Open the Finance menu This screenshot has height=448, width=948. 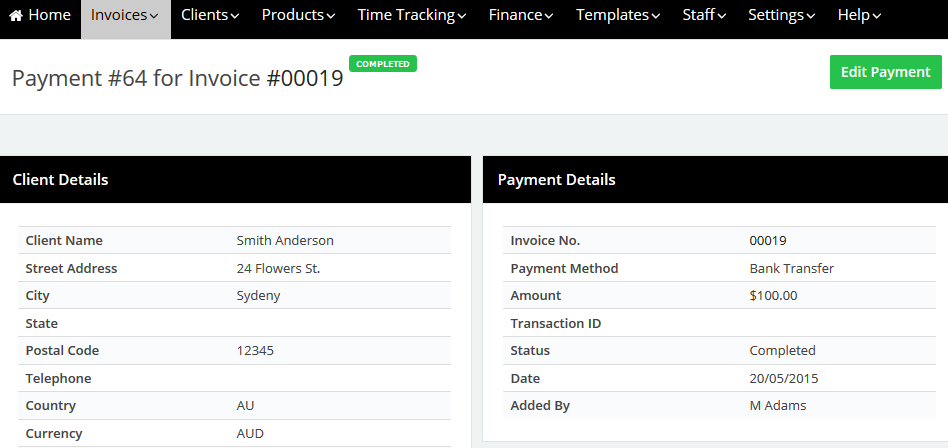pos(521,16)
